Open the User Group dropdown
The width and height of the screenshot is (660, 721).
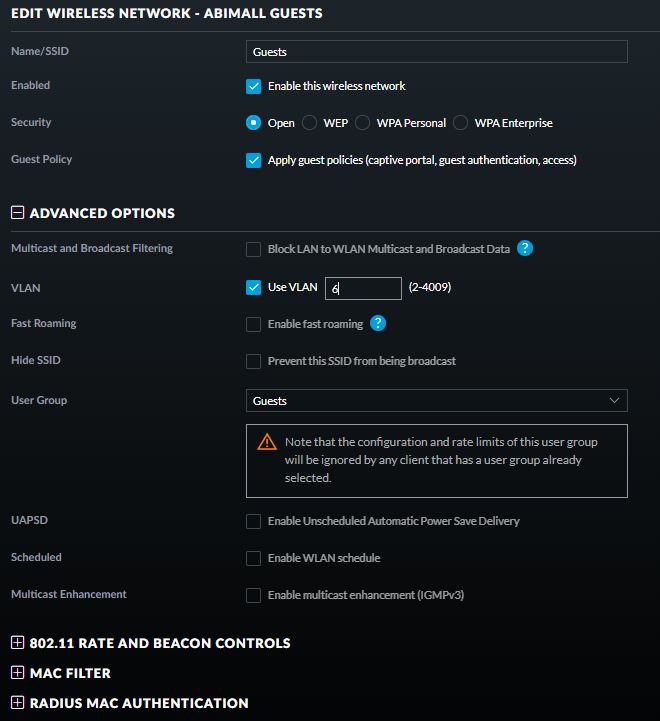tap(436, 401)
